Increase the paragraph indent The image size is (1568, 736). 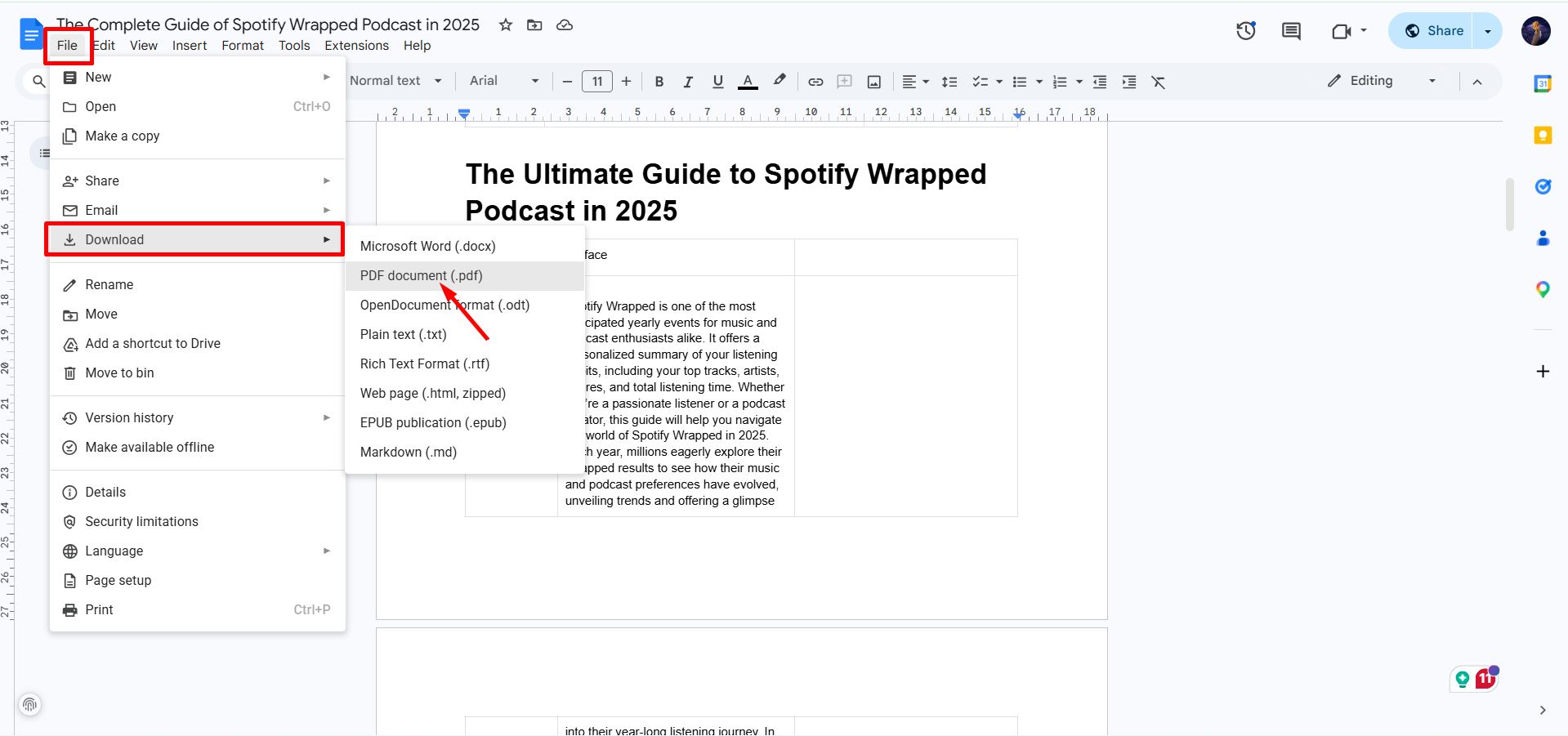point(1129,81)
